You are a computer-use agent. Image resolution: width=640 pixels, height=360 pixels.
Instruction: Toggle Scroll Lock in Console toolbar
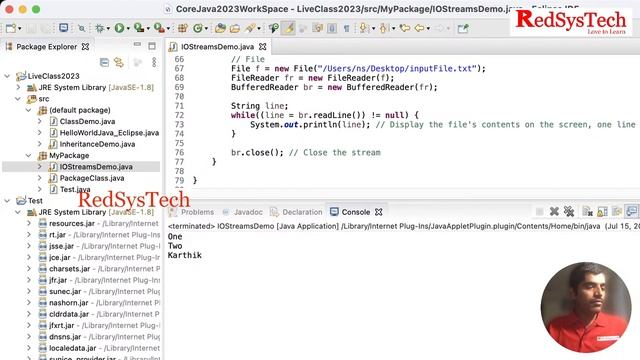602,211
